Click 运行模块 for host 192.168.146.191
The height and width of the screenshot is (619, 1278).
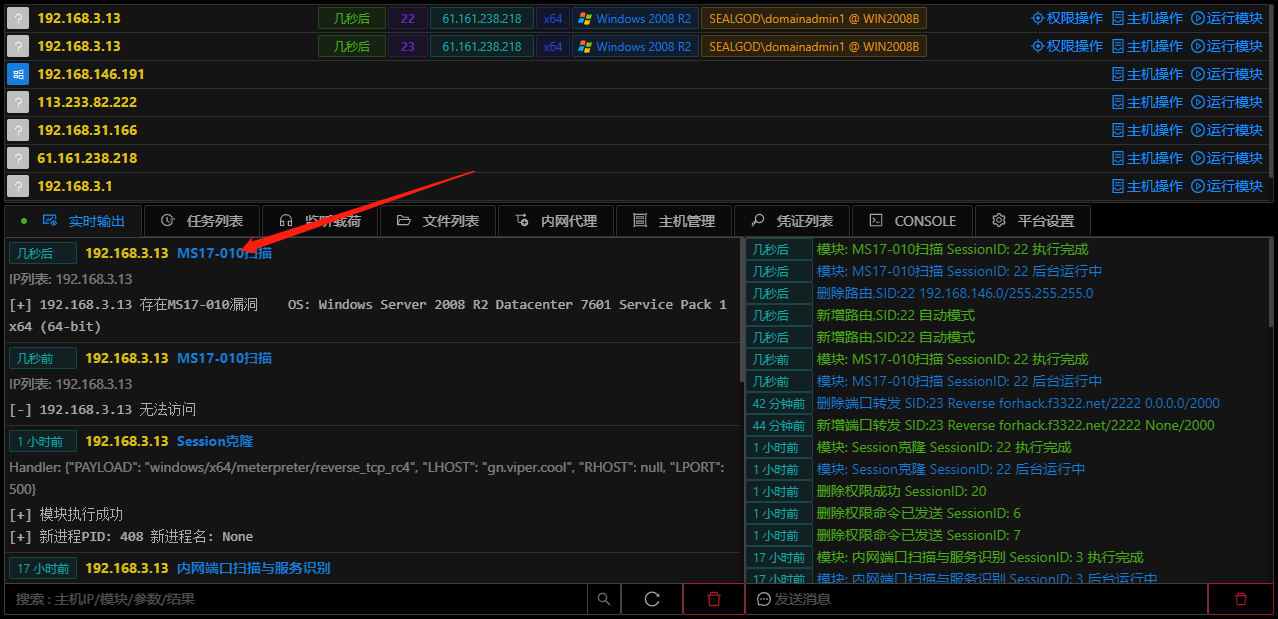(x=1227, y=74)
